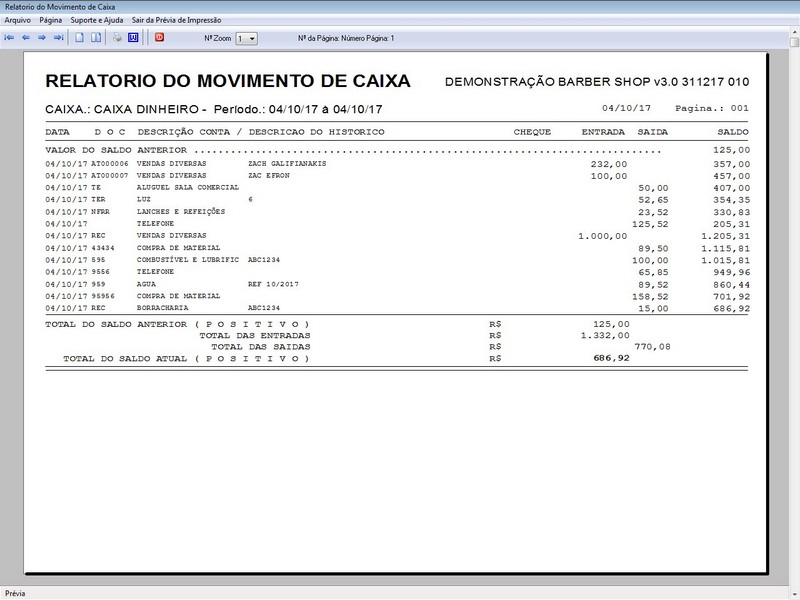Click document number 43434

point(103,248)
